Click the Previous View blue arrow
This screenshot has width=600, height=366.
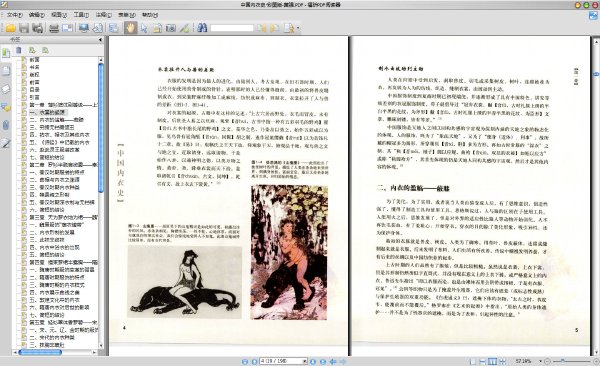[x=333, y=361]
